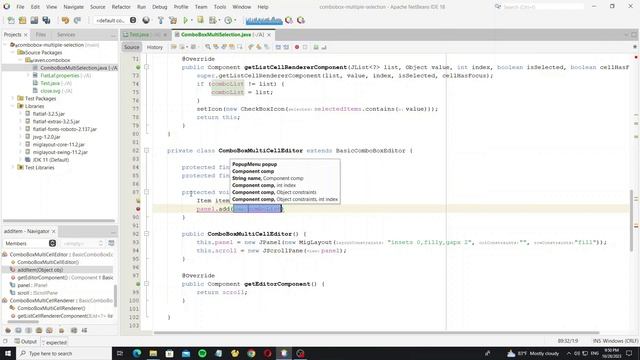Run the project with the green play icon
640x360 pixels.
pyautogui.click(x=186, y=20)
